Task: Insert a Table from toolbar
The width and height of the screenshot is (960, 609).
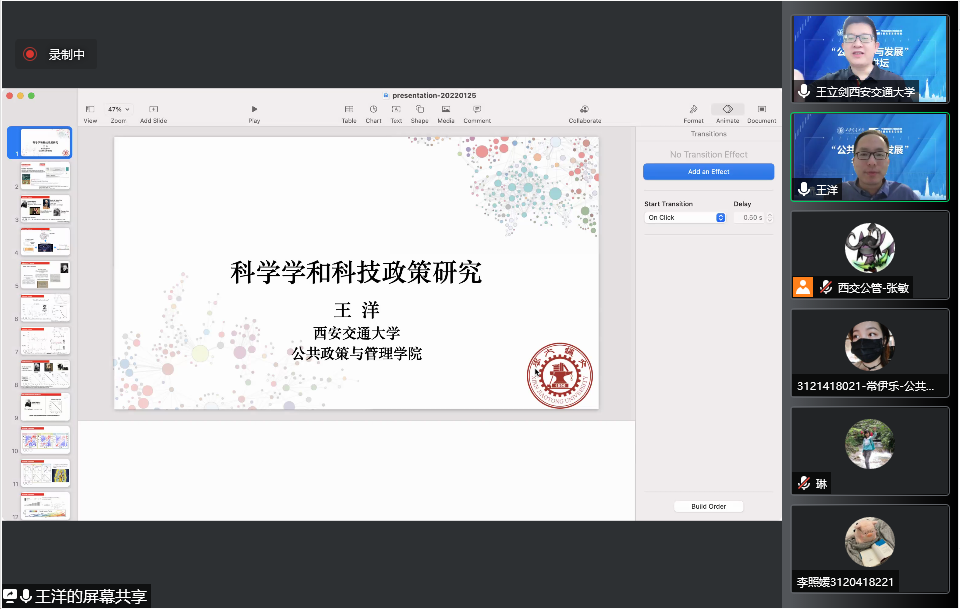Action: click(x=349, y=109)
